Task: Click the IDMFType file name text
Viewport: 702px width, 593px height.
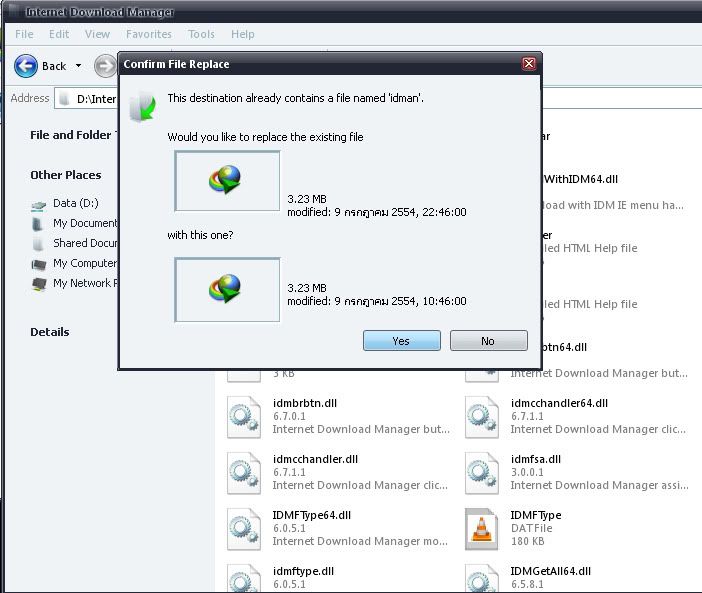Action: point(536,515)
